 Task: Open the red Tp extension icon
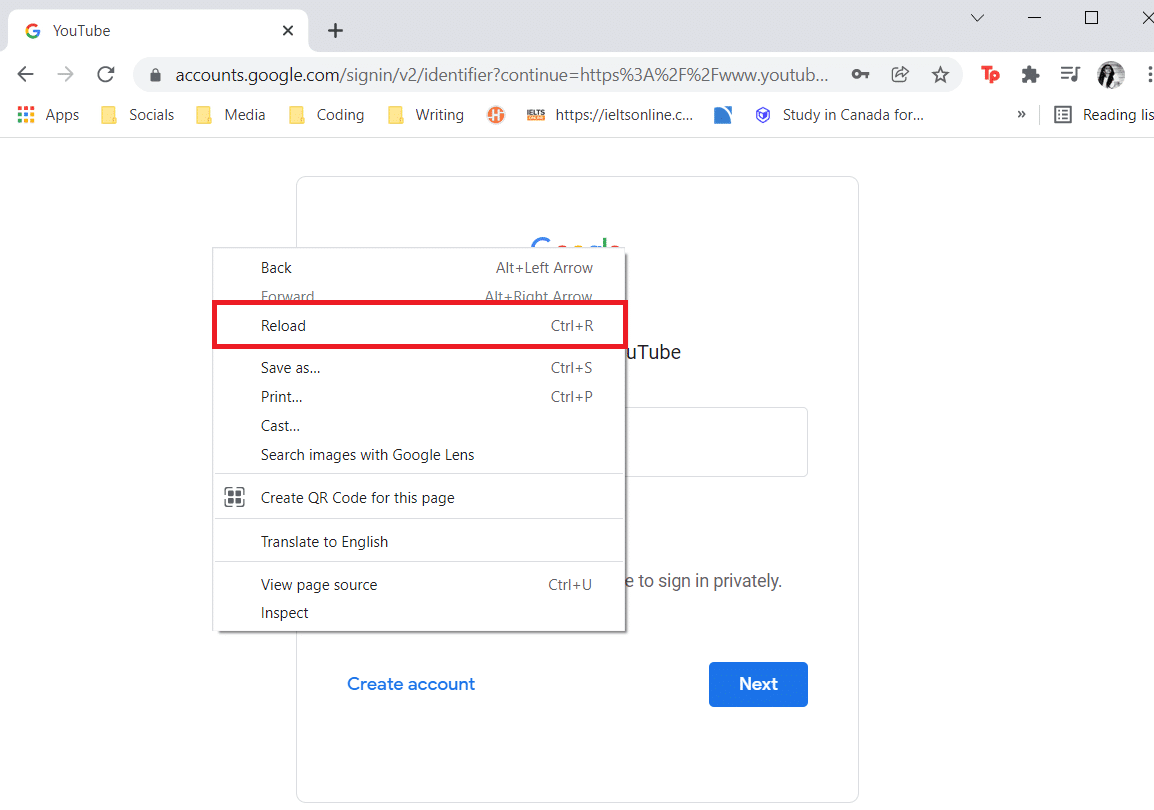(990, 74)
